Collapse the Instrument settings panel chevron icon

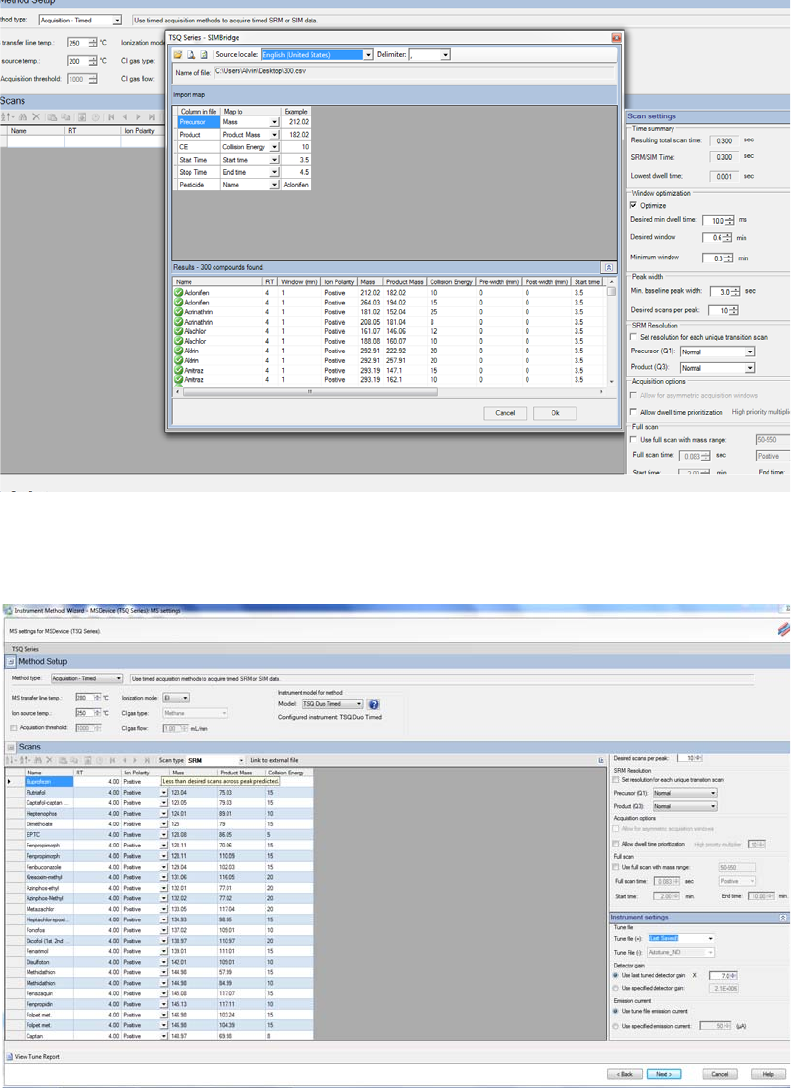tap(783, 917)
